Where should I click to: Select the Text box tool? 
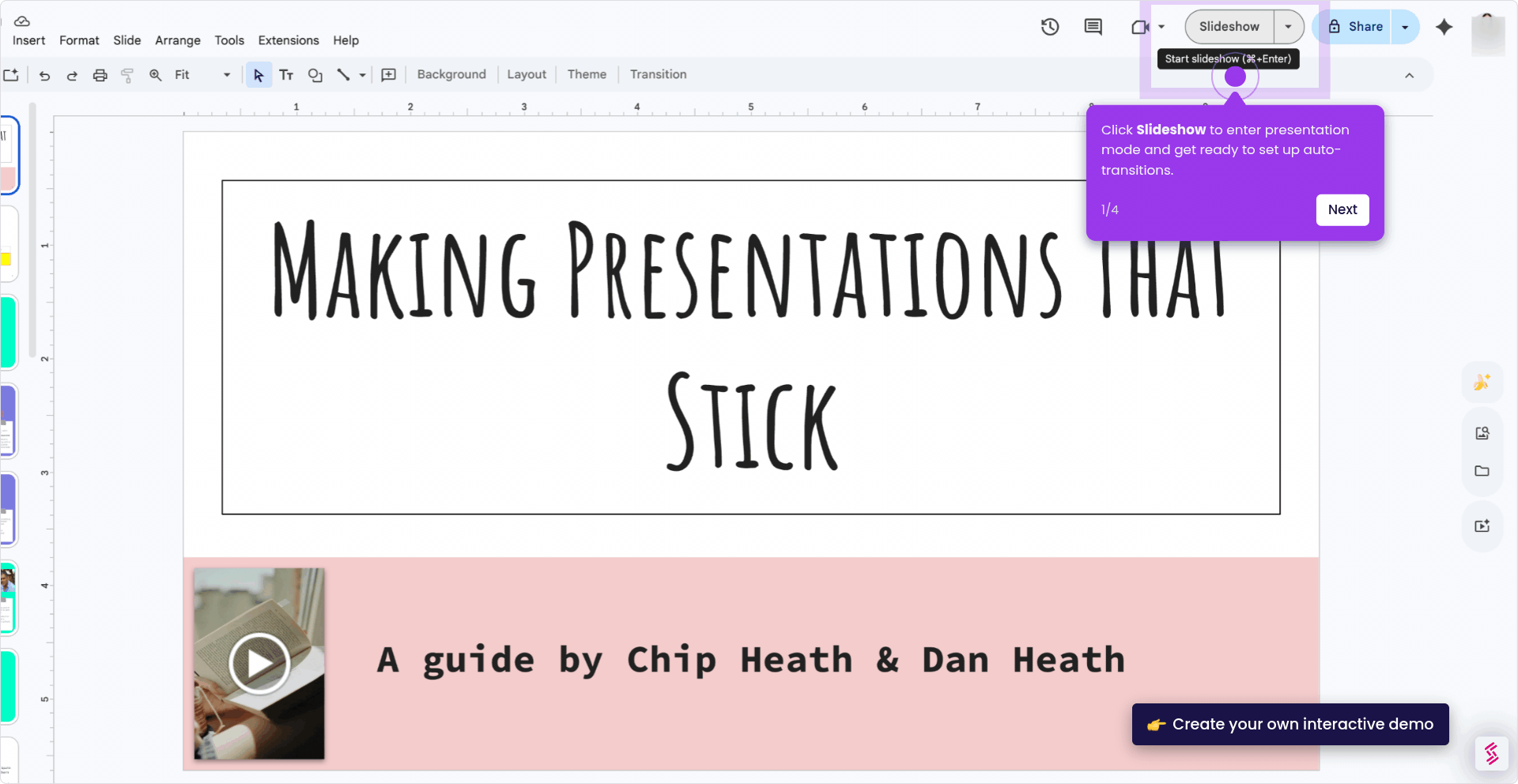(286, 75)
